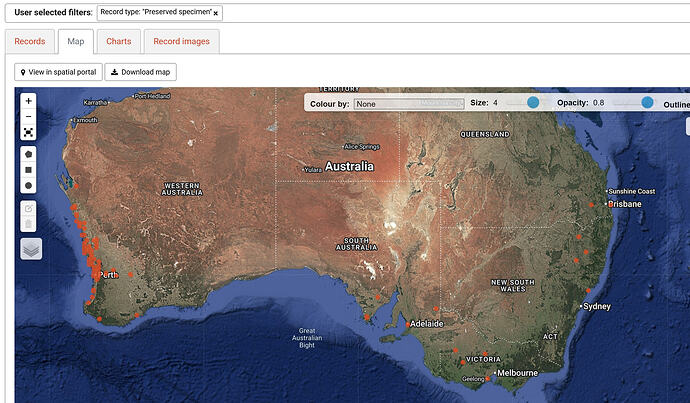The width and height of the screenshot is (690, 403).
Task: Remove the Preserved specimen filter
Action: pos(216,14)
